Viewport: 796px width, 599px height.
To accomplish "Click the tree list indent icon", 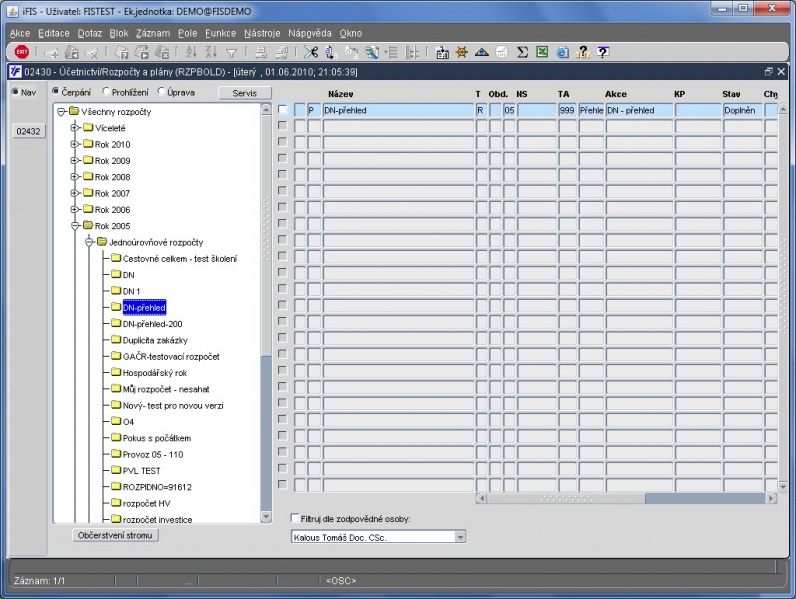I will pyautogui.click(x=391, y=52).
